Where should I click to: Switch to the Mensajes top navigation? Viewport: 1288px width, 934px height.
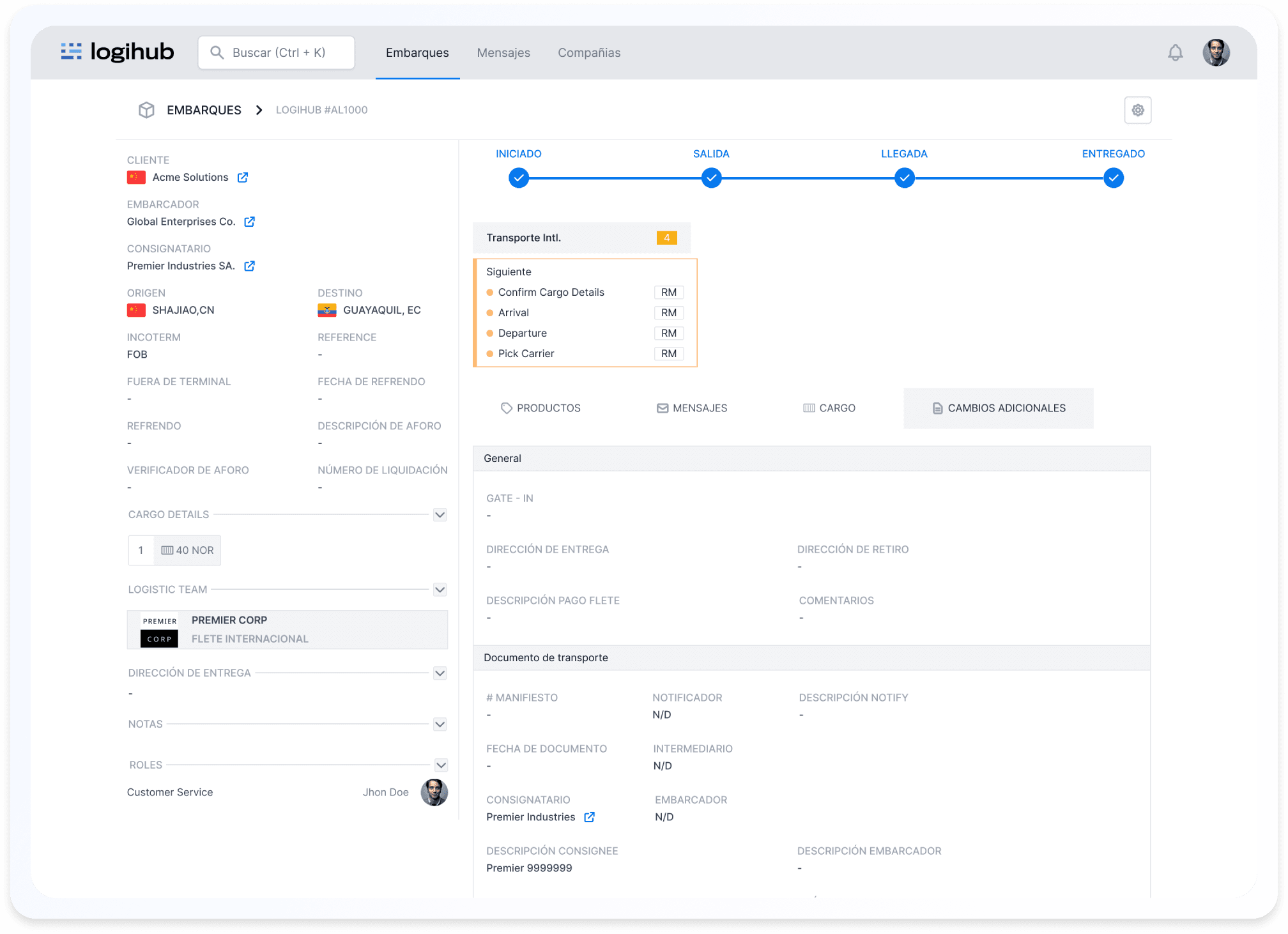(x=503, y=53)
